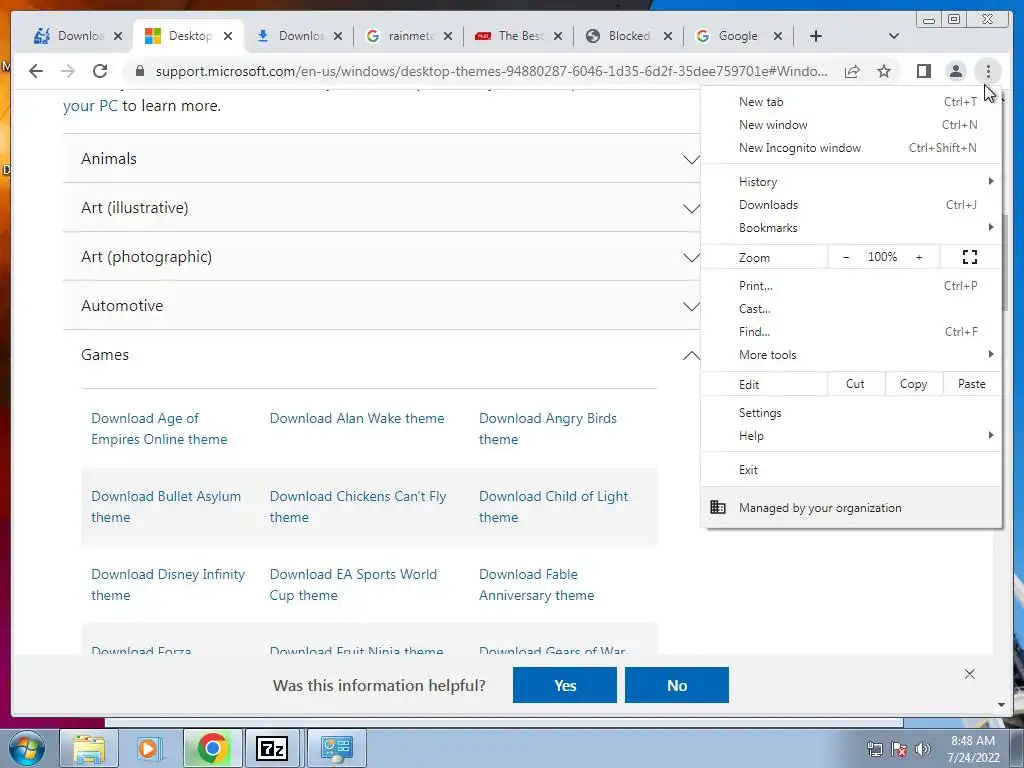Open the profile avatar icon
Viewport: 1024px width, 768px height.
click(x=955, y=71)
